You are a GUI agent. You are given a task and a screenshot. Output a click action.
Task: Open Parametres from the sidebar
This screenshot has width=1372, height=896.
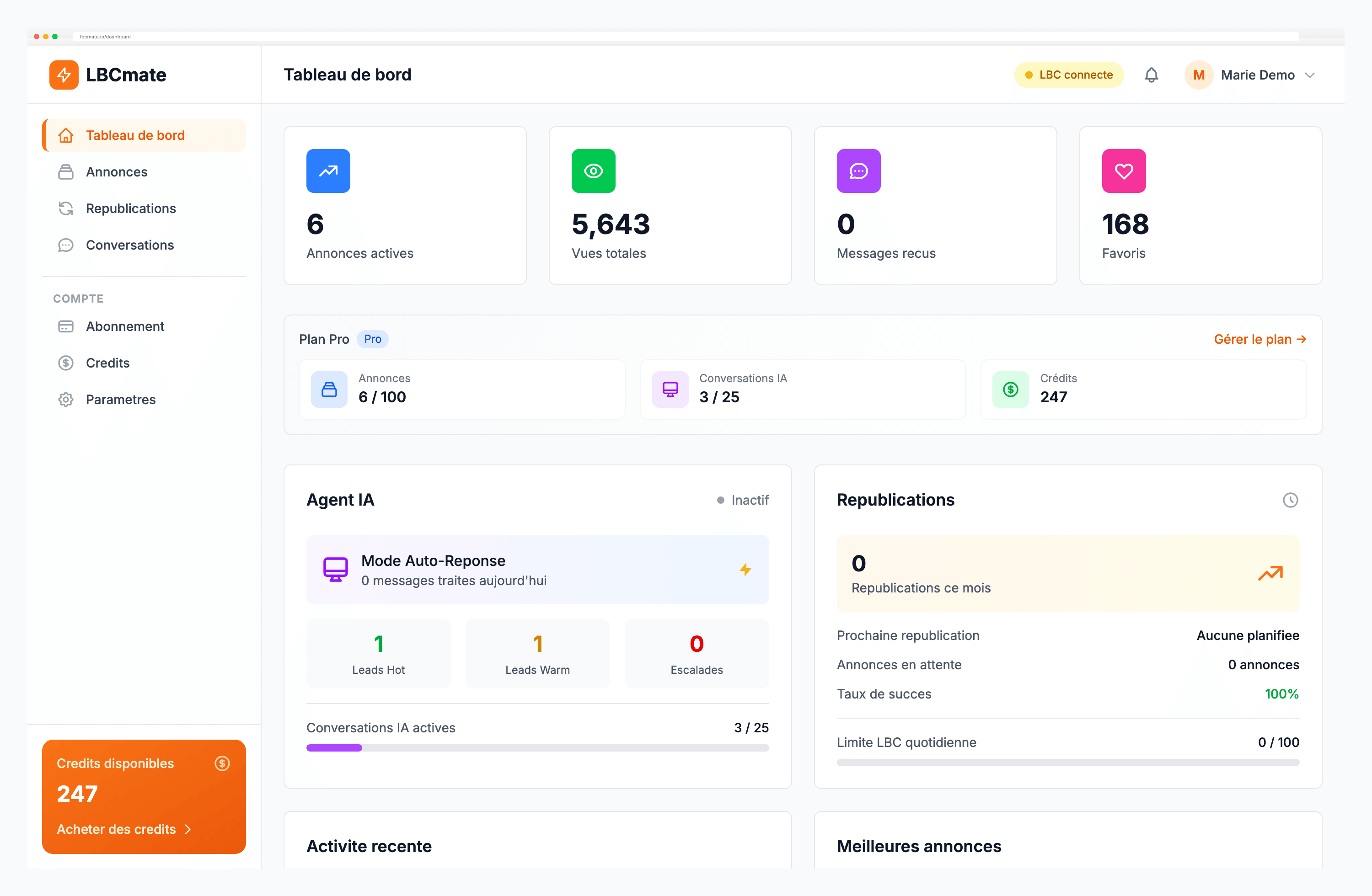click(120, 399)
